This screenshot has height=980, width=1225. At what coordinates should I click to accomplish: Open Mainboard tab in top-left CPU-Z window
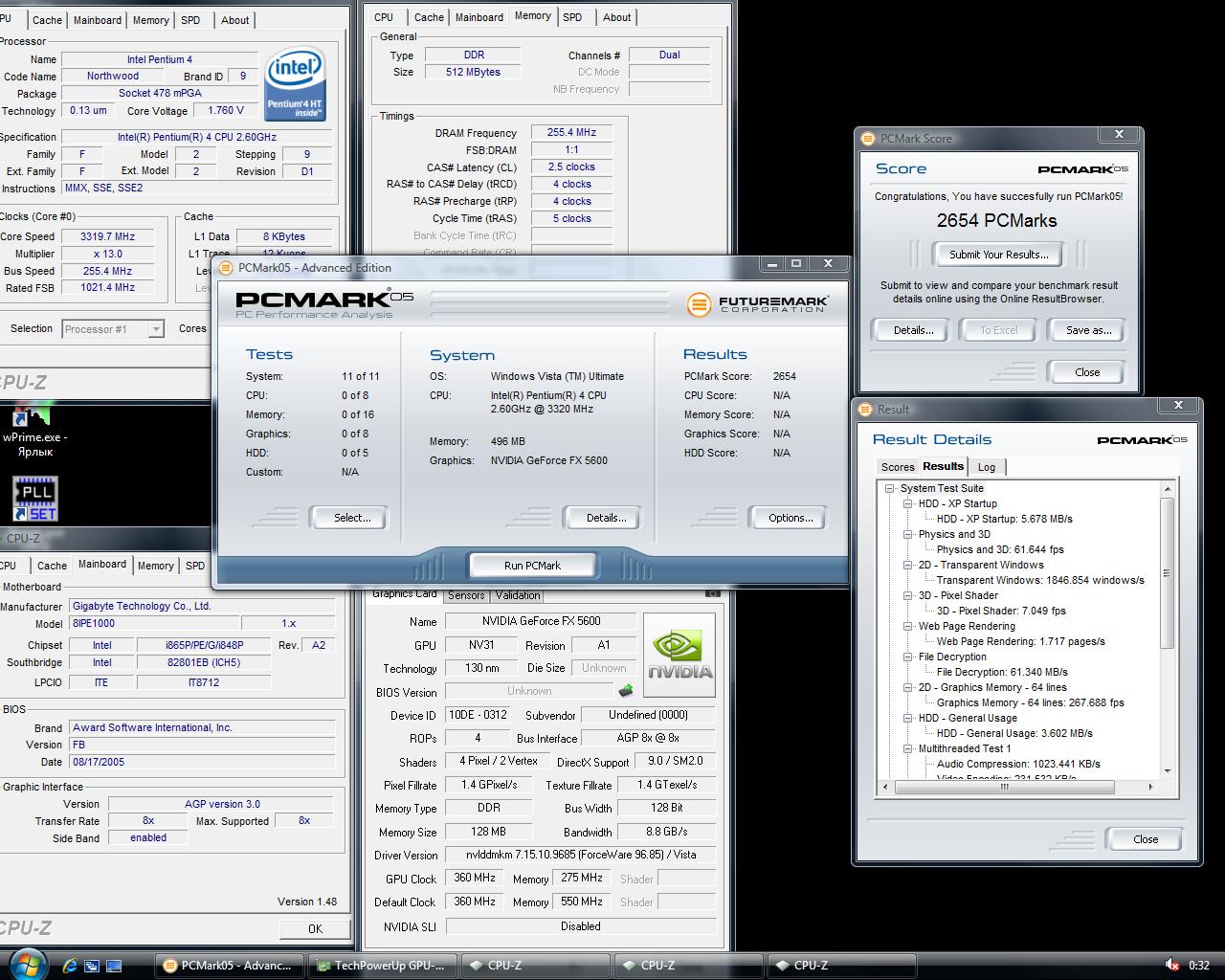point(98,20)
